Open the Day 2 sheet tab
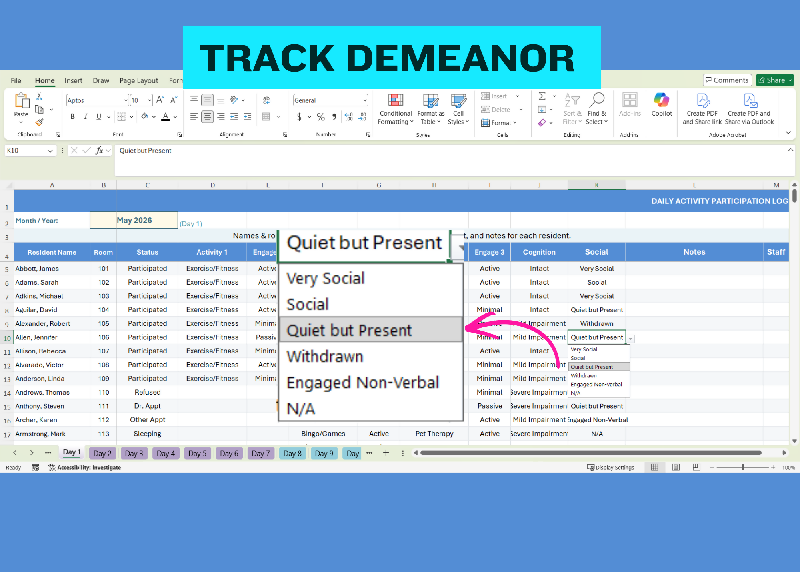 [x=102, y=453]
